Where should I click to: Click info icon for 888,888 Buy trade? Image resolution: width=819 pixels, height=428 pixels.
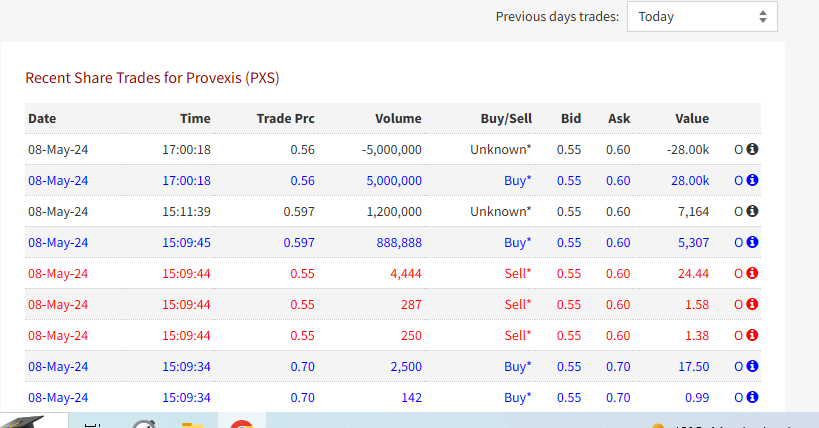(752, 242)
